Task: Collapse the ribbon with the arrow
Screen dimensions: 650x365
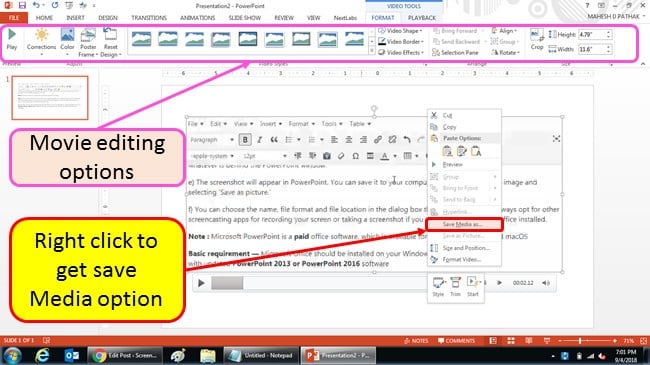Action: [x=643, y=64]
